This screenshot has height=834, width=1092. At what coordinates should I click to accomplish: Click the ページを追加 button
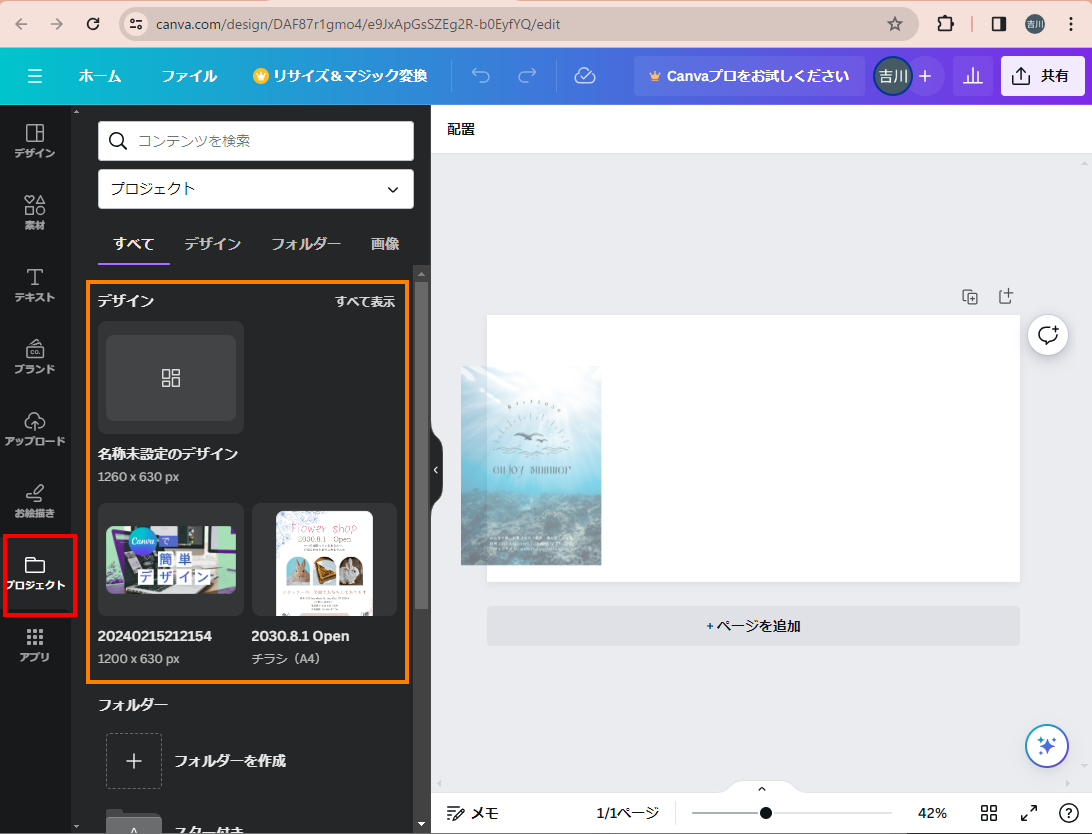[x=753, y=626]
